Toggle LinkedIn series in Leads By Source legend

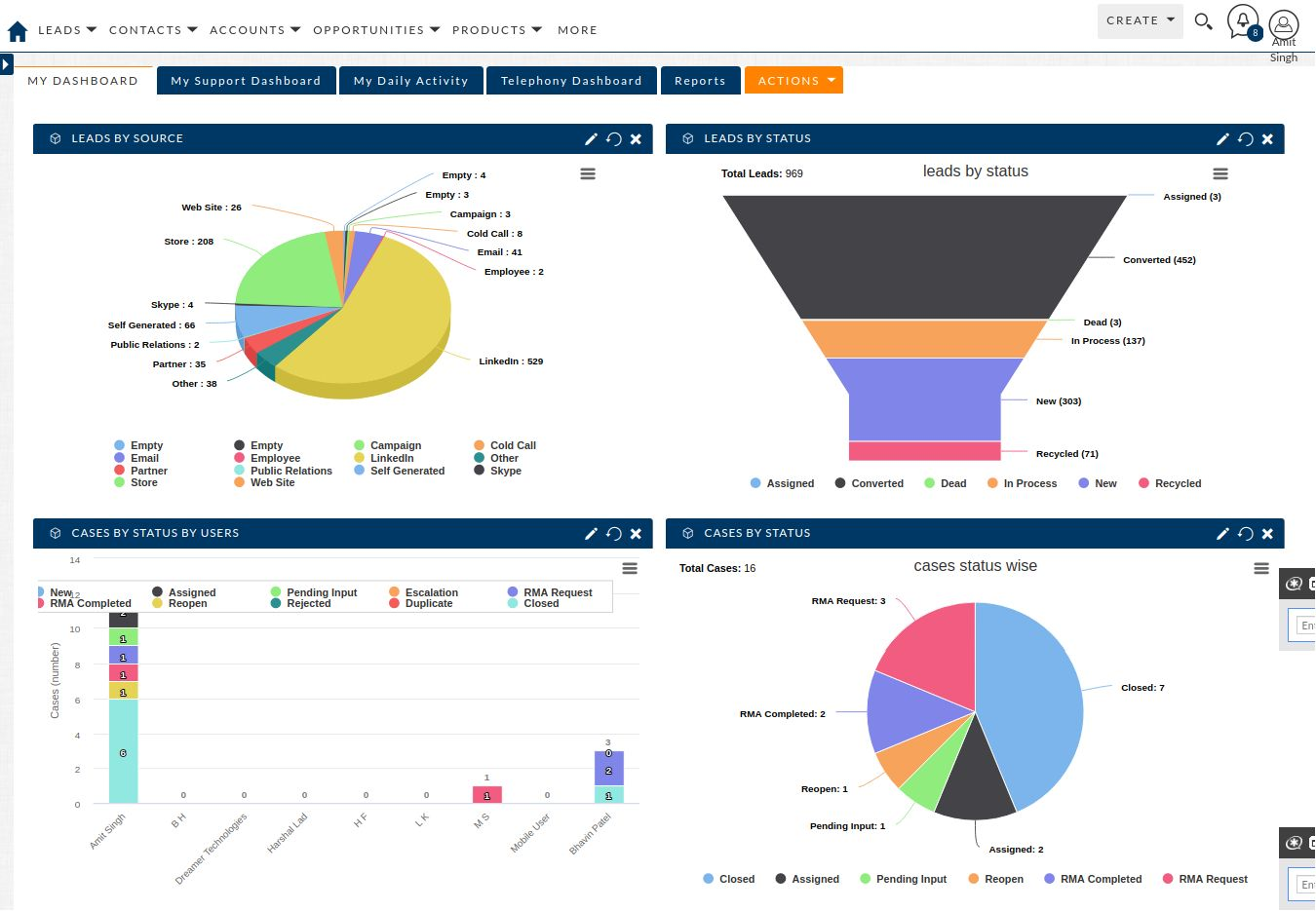(x=384, y=458)
